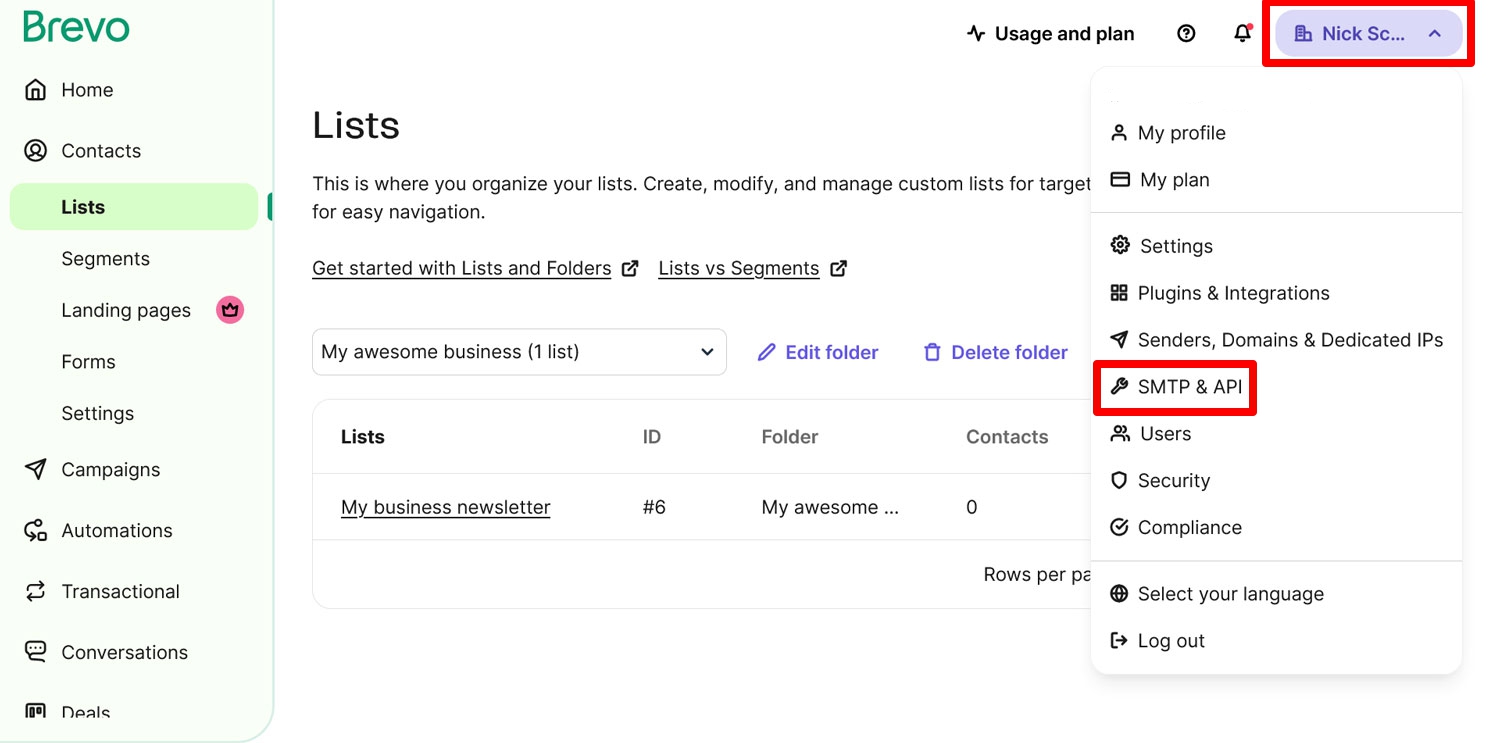Click the pencil icon for Edit folder
Screen dimensions: 1500x743
767,352
